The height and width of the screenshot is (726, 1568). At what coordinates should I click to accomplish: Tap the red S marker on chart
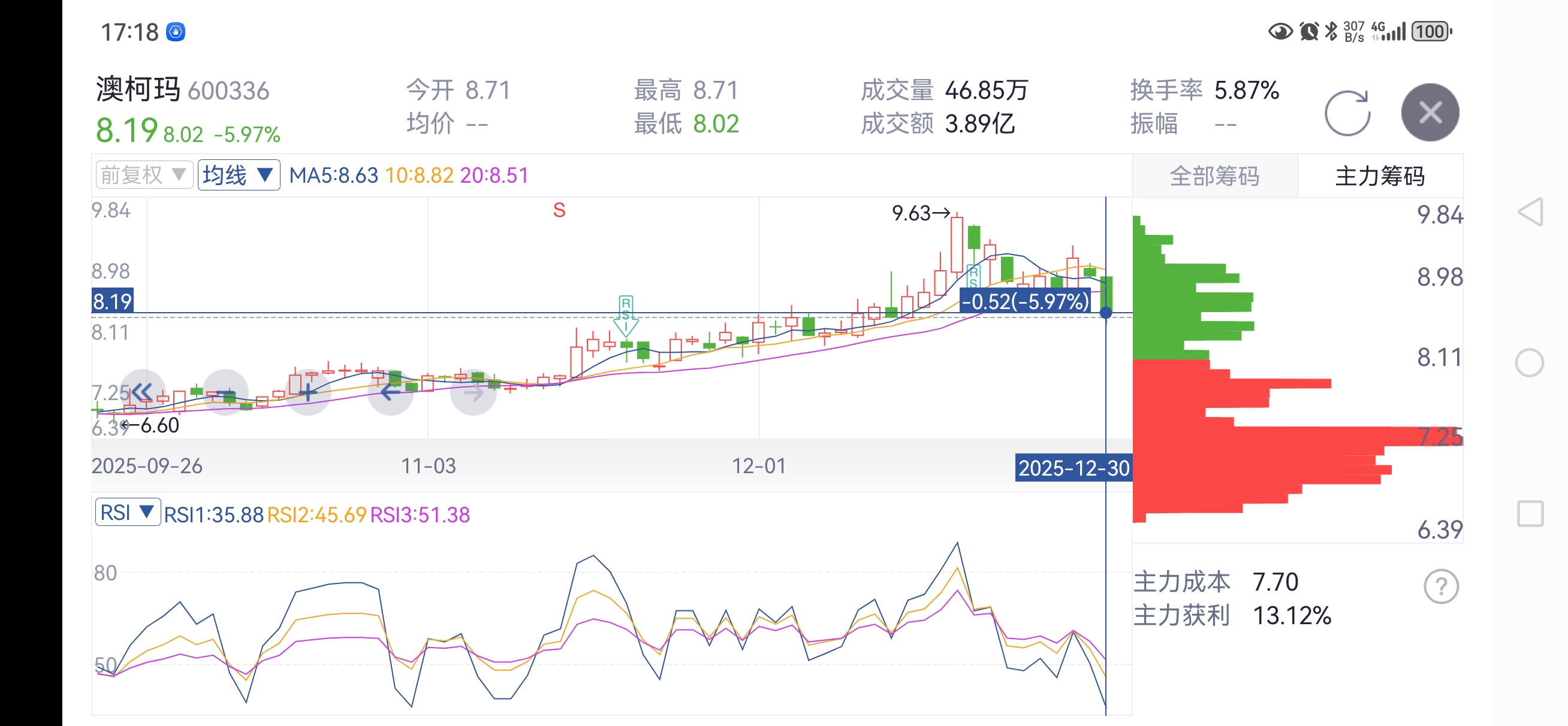click(x=559, y=211)
